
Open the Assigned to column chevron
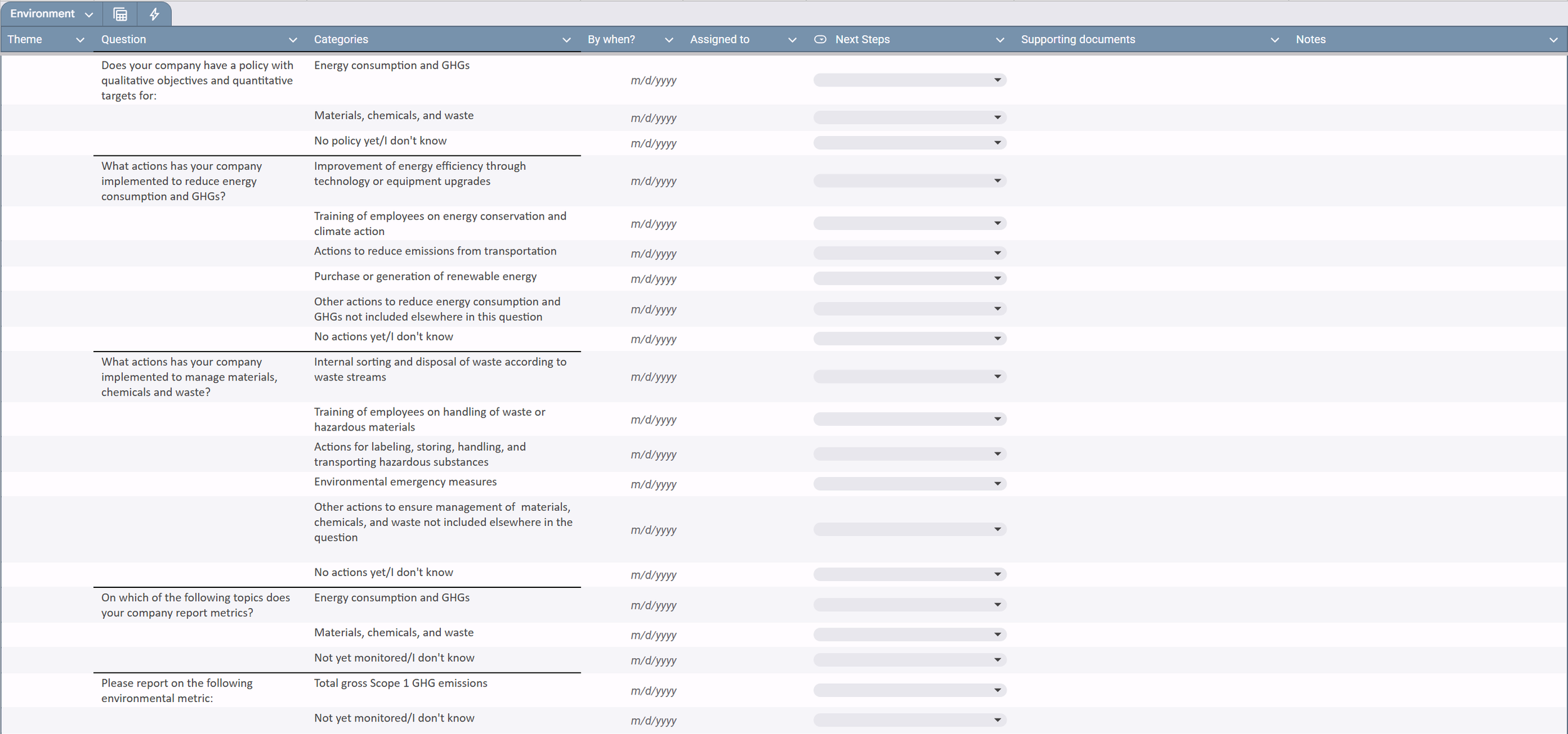click(x=792, y=40)
